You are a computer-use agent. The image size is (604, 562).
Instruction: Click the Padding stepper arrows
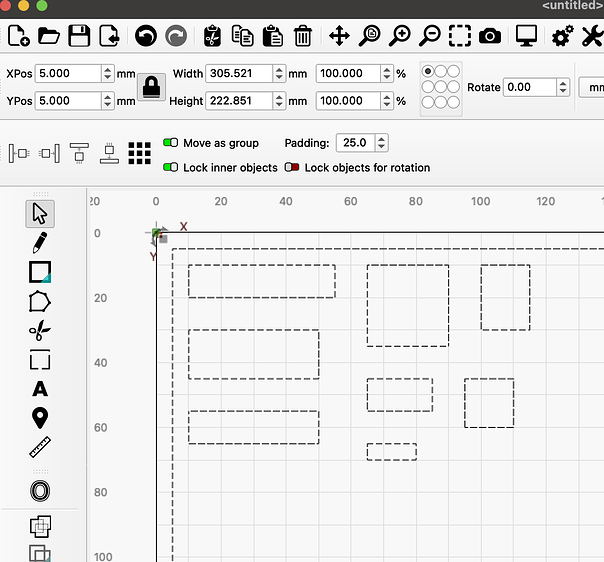tap(381, 143)
